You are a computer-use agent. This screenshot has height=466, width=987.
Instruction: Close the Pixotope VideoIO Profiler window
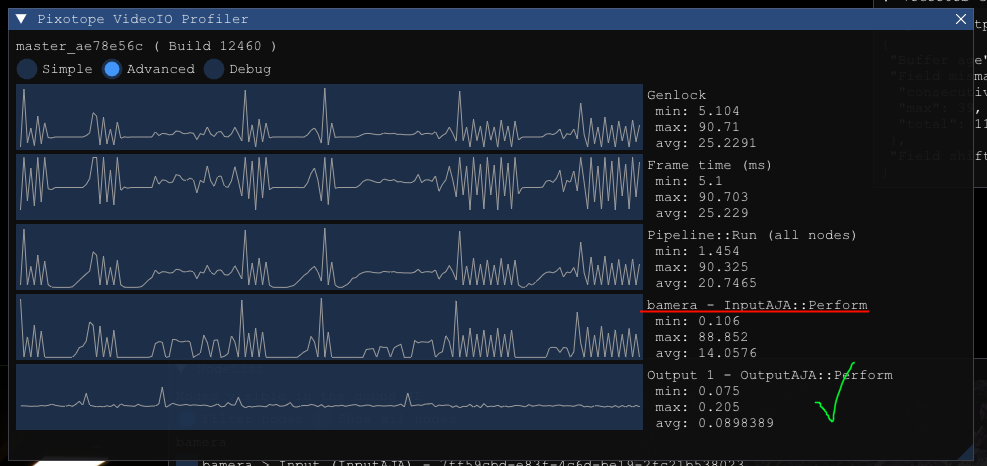(x=961, y=19)
